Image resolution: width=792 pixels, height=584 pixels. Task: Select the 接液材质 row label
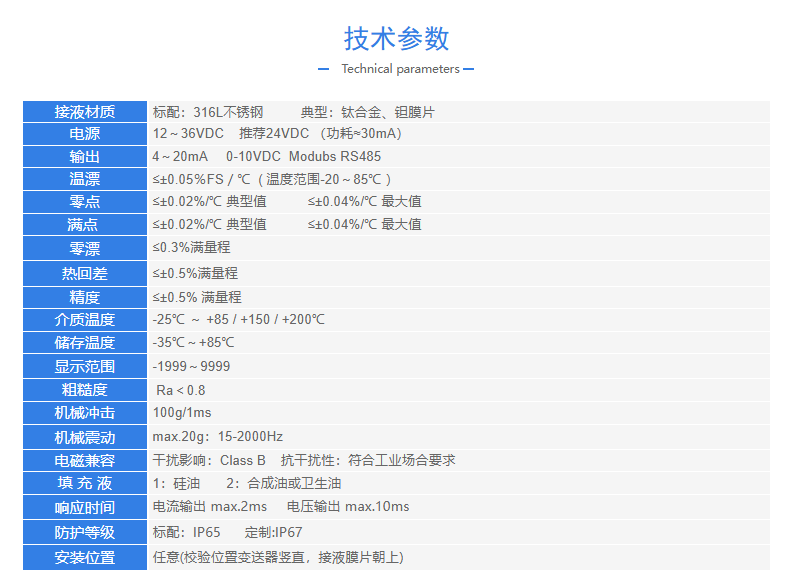tap(85, 112)
